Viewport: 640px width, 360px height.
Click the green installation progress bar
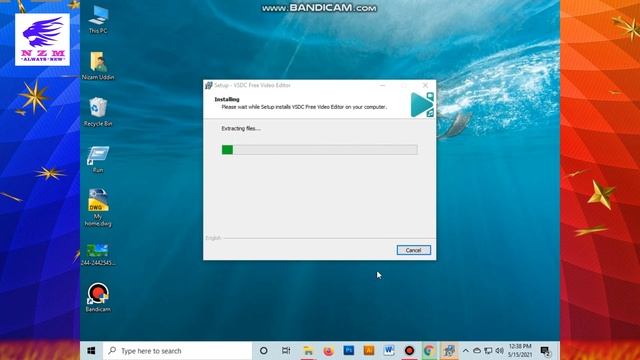(x=319, y=150)
